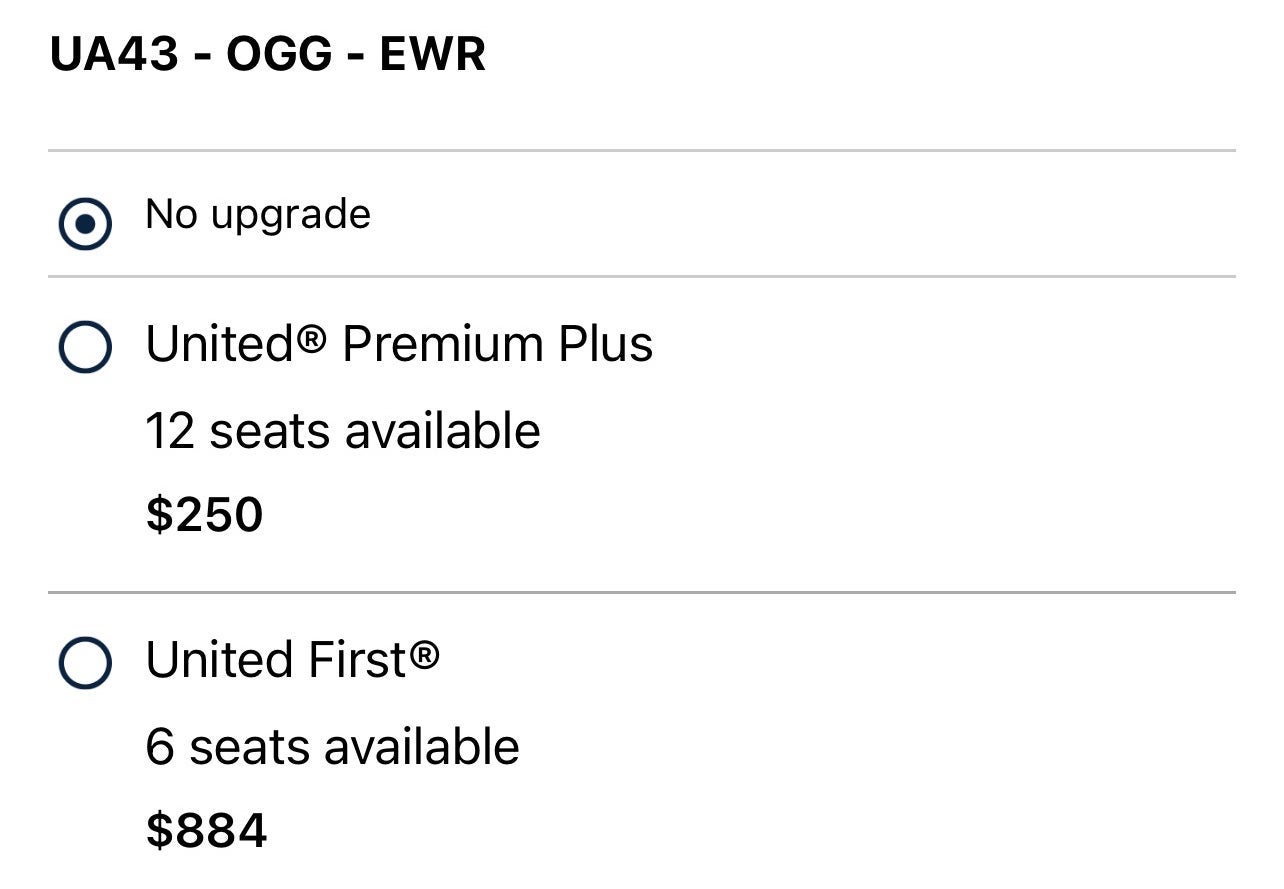Click the flight number UA43 in the heading

point(114,55)
